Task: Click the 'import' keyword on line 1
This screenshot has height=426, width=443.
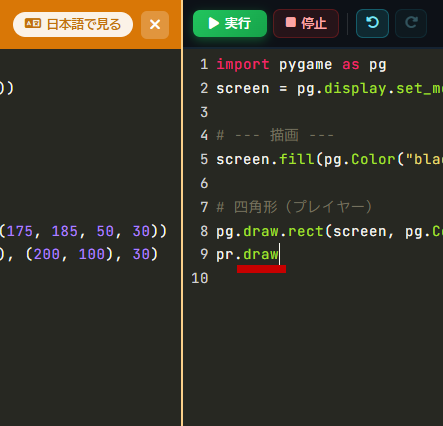Action: coord(243,64)
